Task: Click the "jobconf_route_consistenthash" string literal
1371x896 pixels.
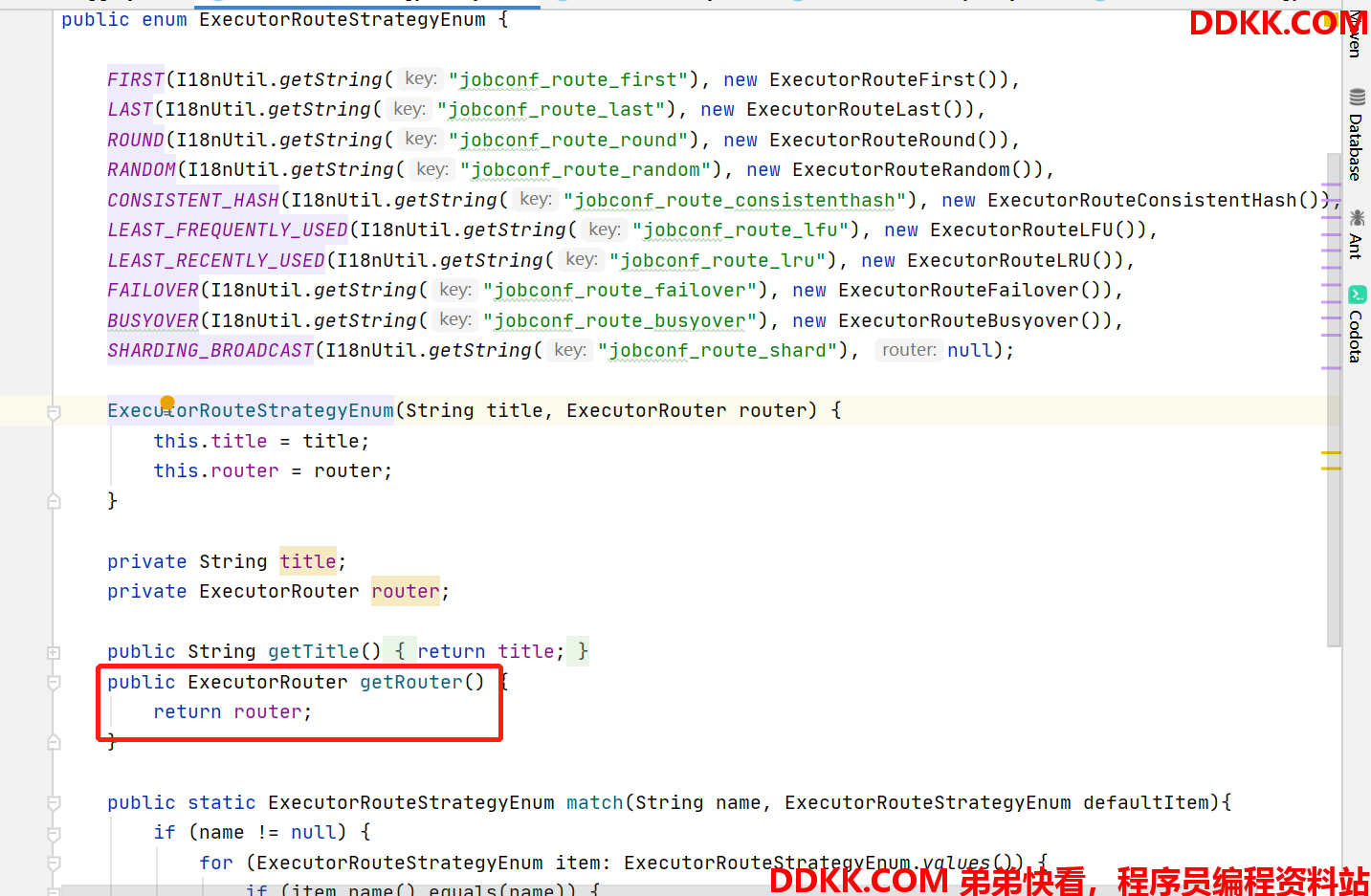Action: 736,200
